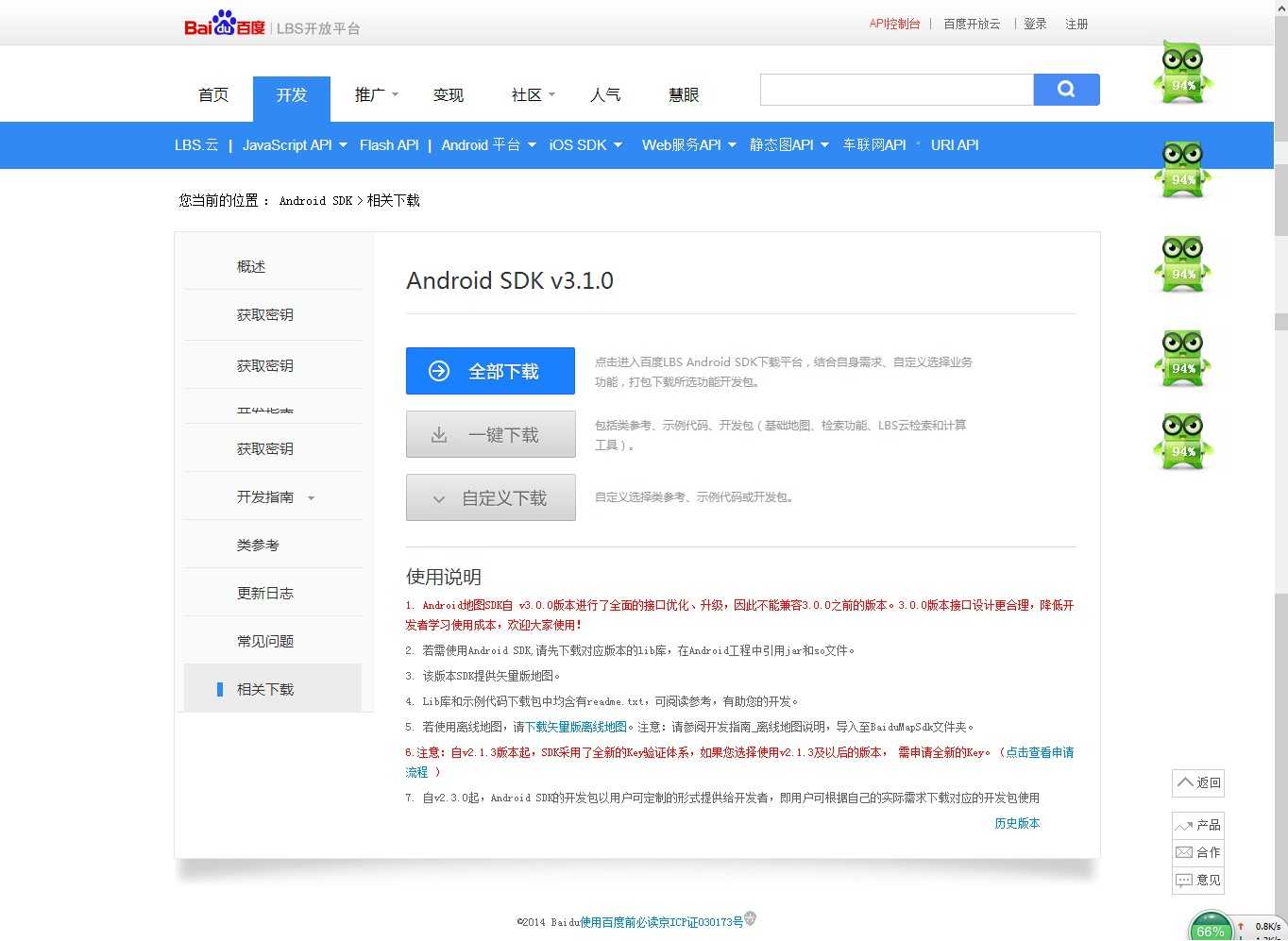This screenshot has height=941, width=1288.
Task: Click the search magnifier button
Action: click(x=1066, y=90)
